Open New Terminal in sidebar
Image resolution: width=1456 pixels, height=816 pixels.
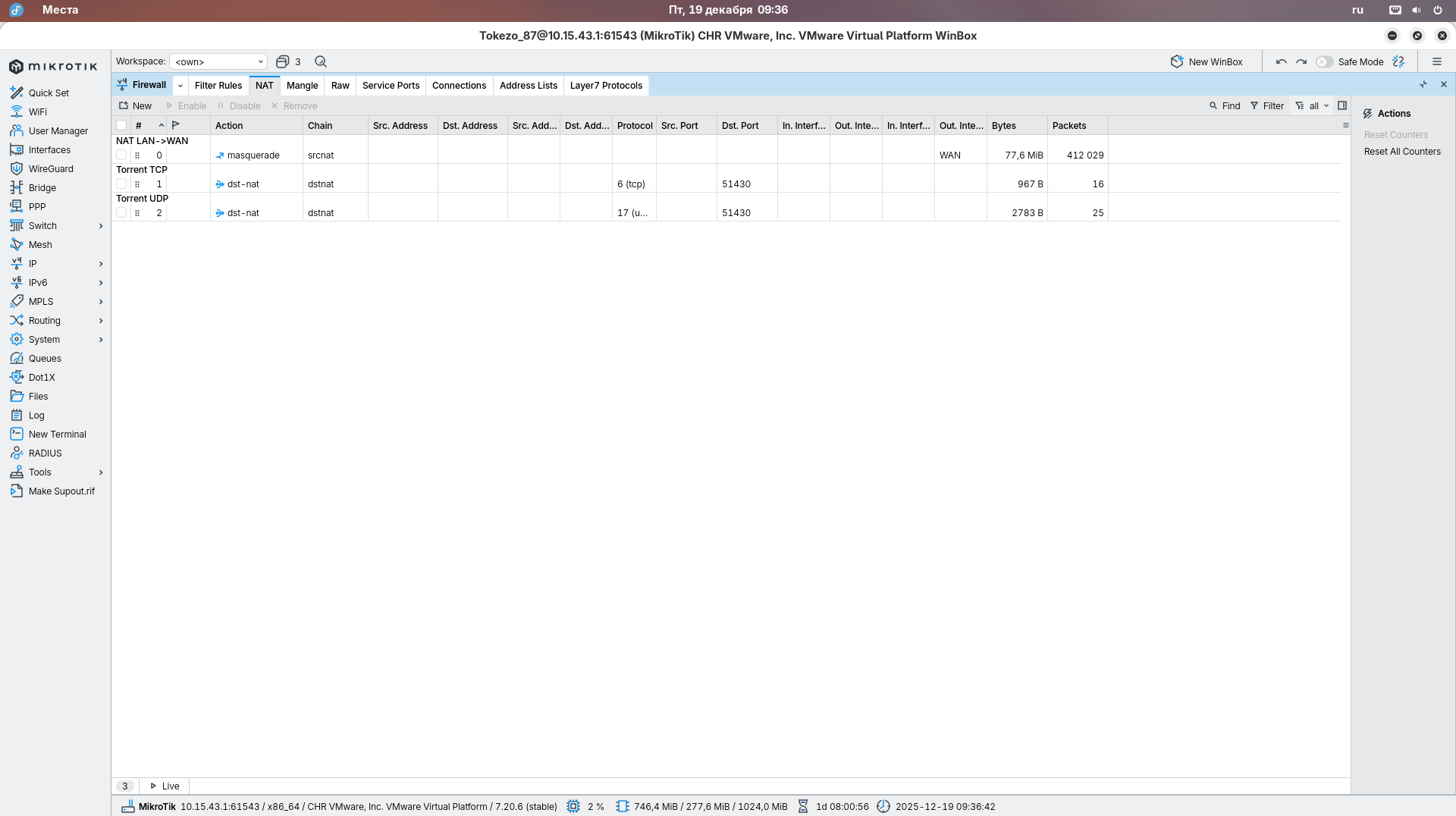pos(57,434)
